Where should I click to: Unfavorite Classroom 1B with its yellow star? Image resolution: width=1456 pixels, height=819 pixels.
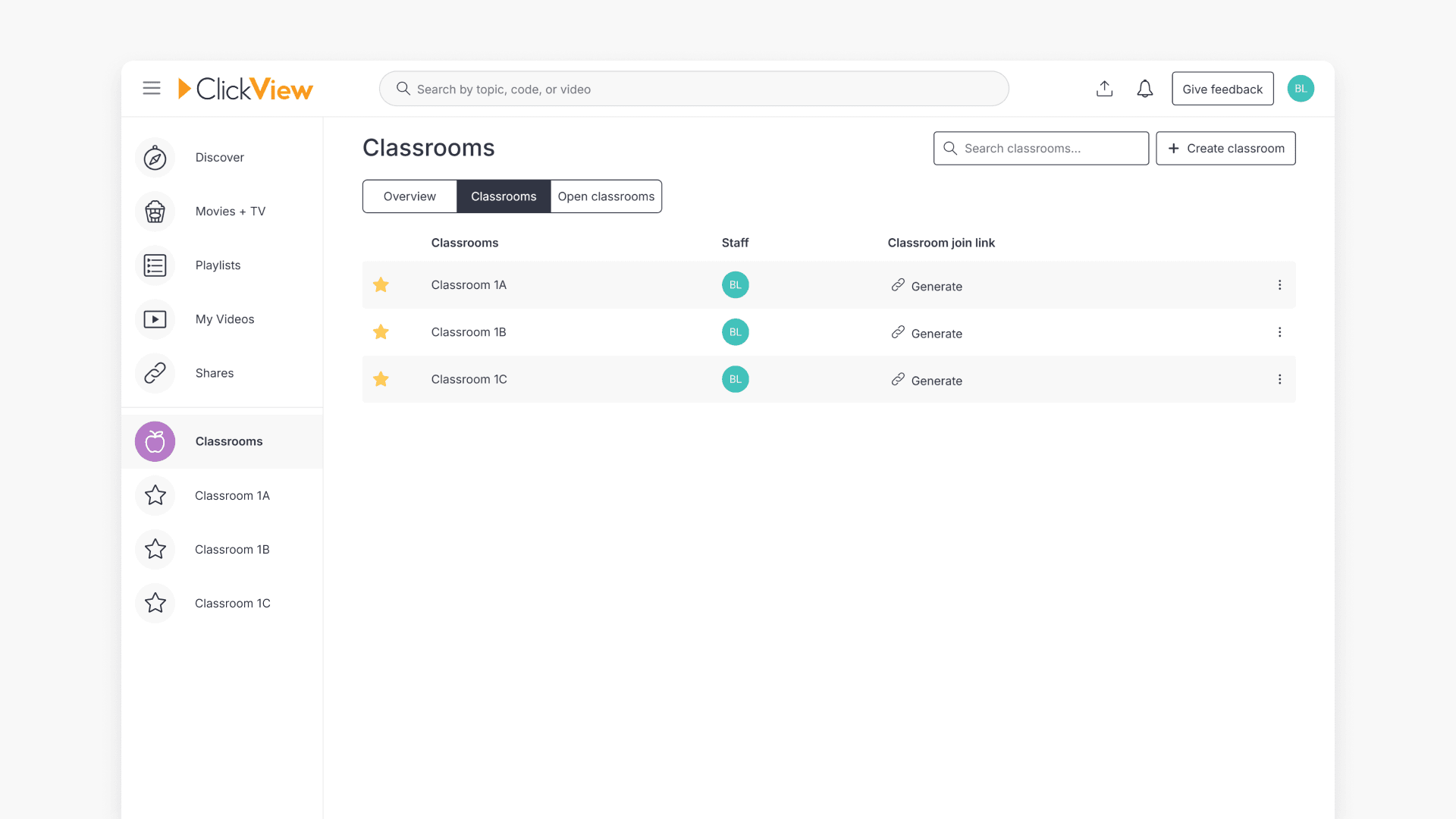pos(381,332)
